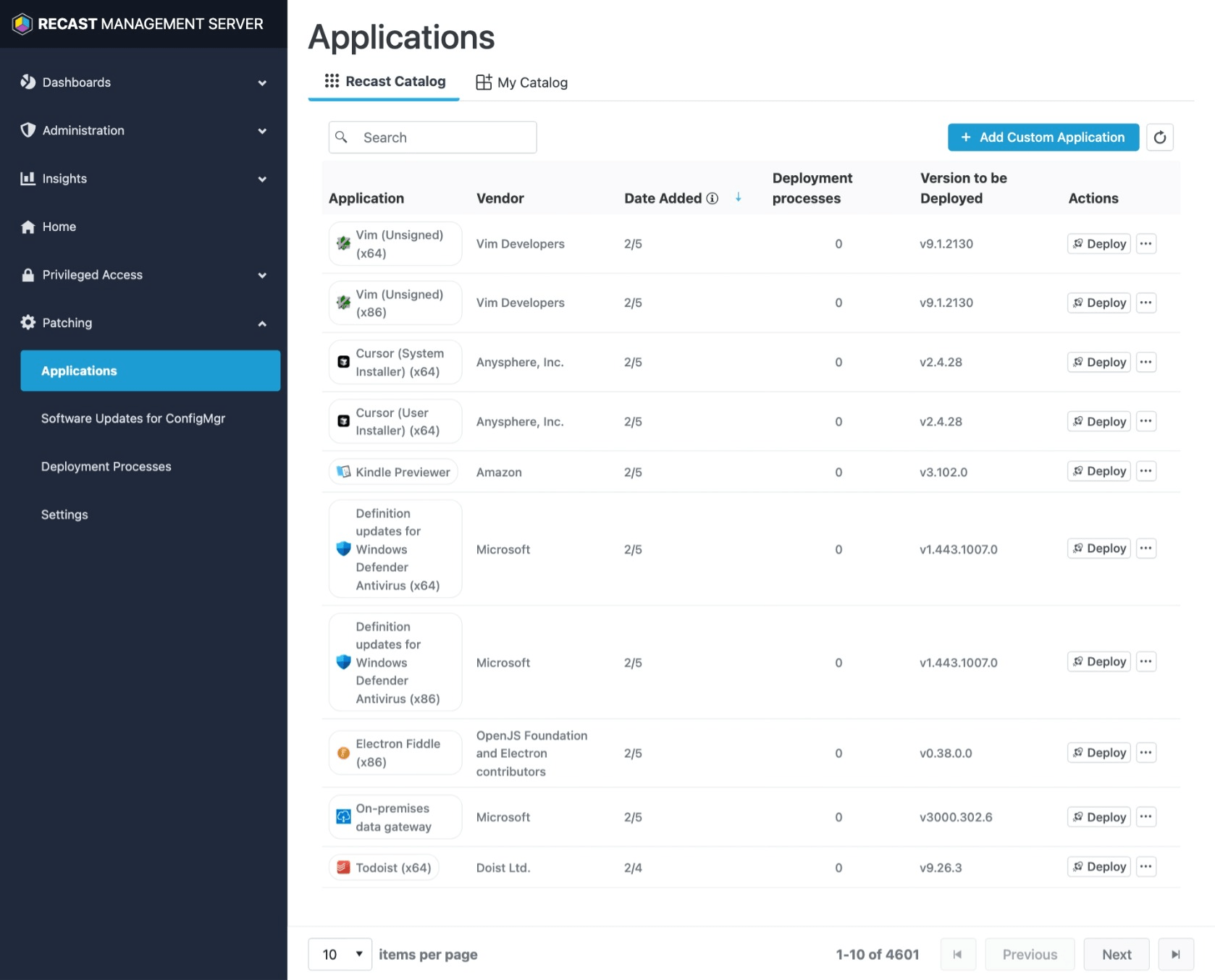Open the items per page dropdown
The height and width of the screenshot is (980, 1215).
[340, 954]
